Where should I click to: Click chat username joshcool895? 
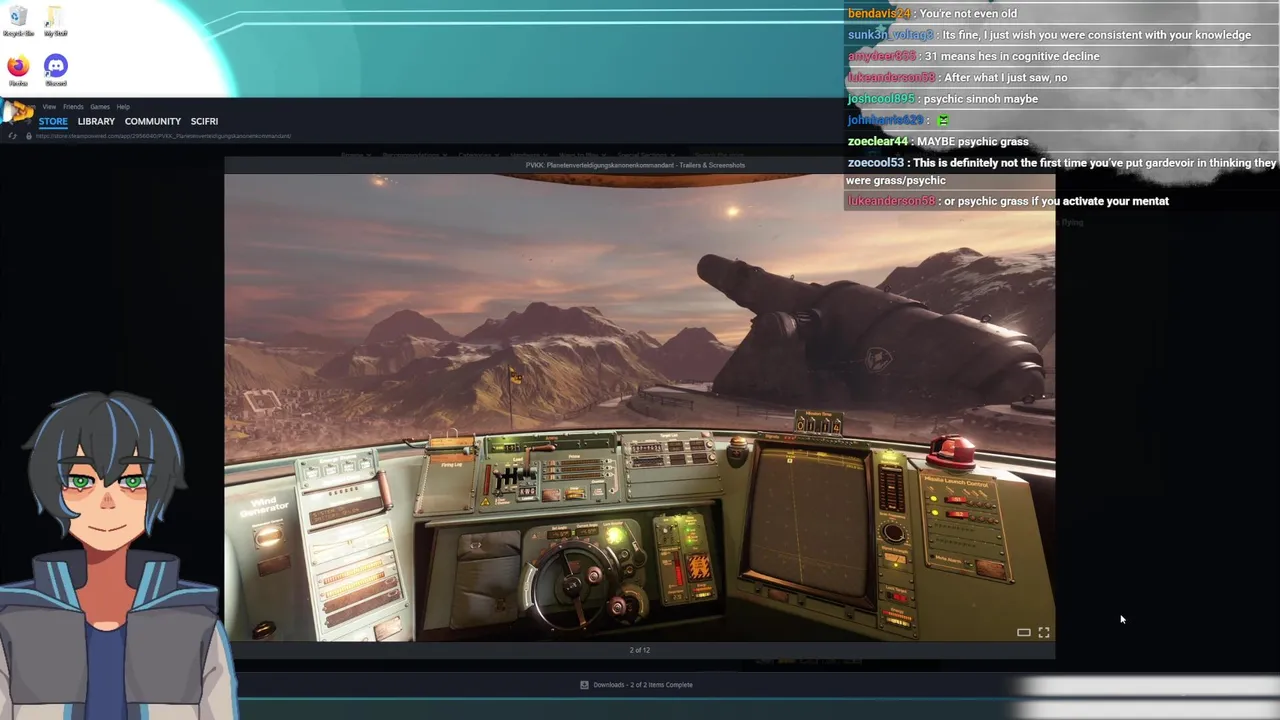coord(881,99)
